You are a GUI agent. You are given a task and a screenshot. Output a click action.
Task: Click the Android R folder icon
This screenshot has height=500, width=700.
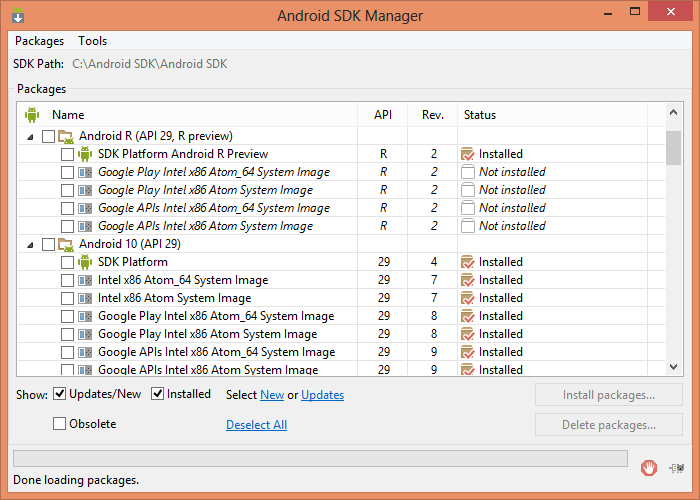click(x=66, y=136)
